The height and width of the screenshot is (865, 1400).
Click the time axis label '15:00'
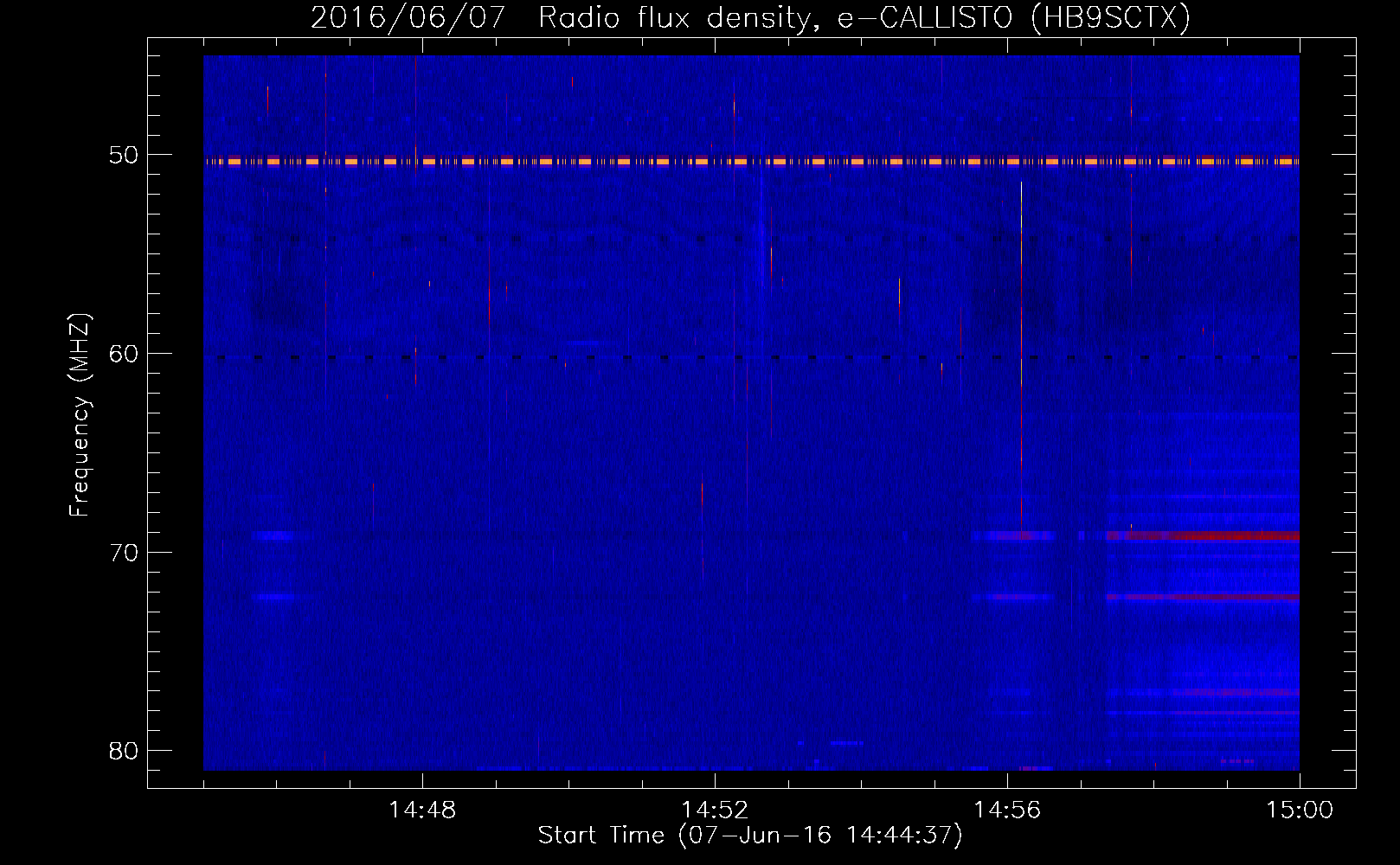(x=1300, y=811)
